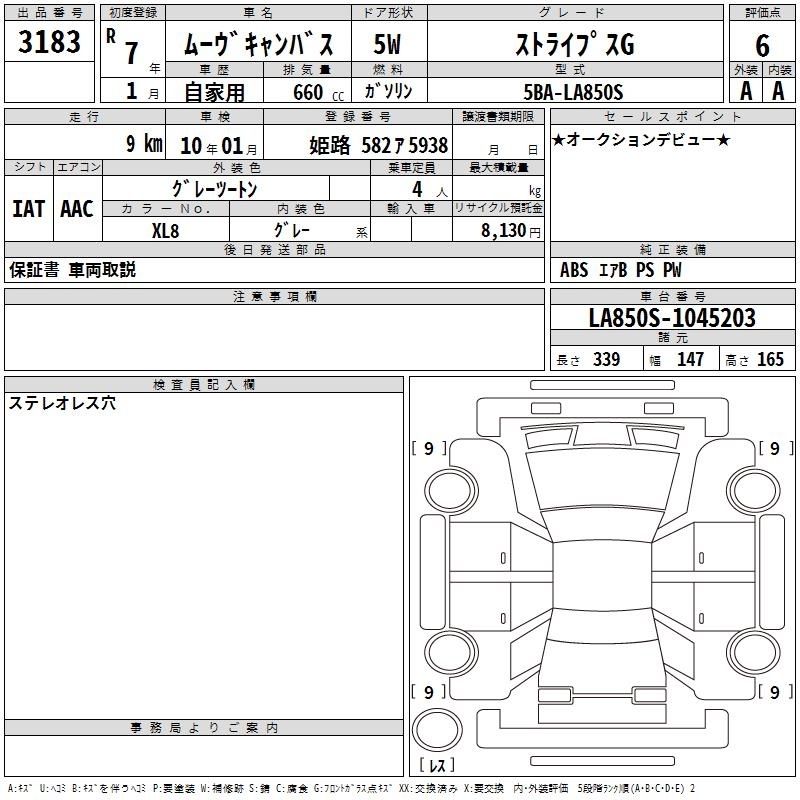
Task: Select the evaluation score 6
Action: point(762,43)
